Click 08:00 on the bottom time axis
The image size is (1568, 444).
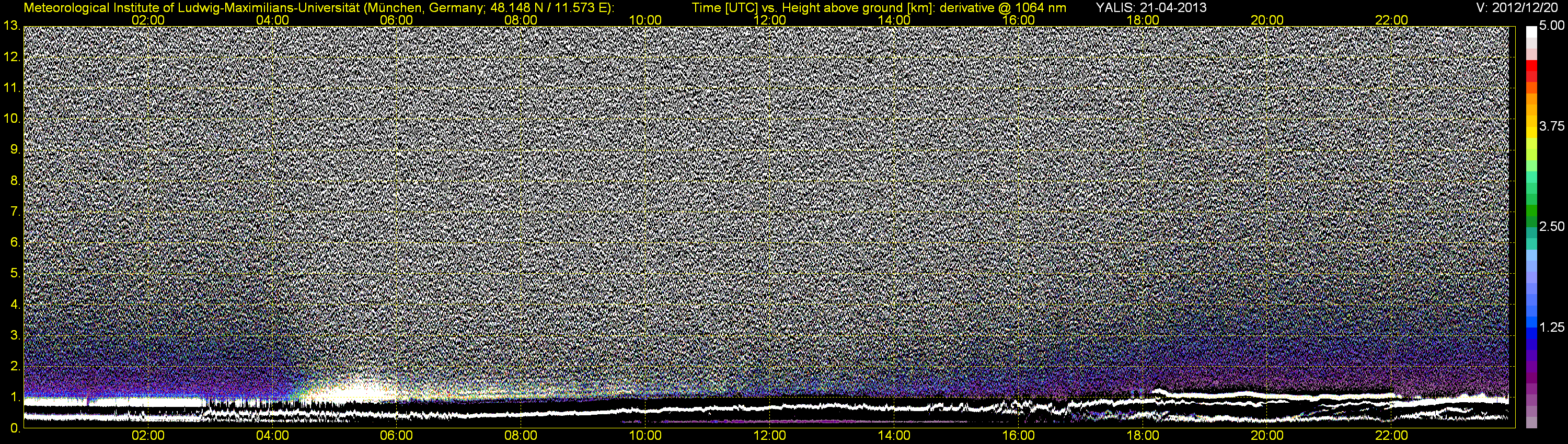click(x=521, y=436)
